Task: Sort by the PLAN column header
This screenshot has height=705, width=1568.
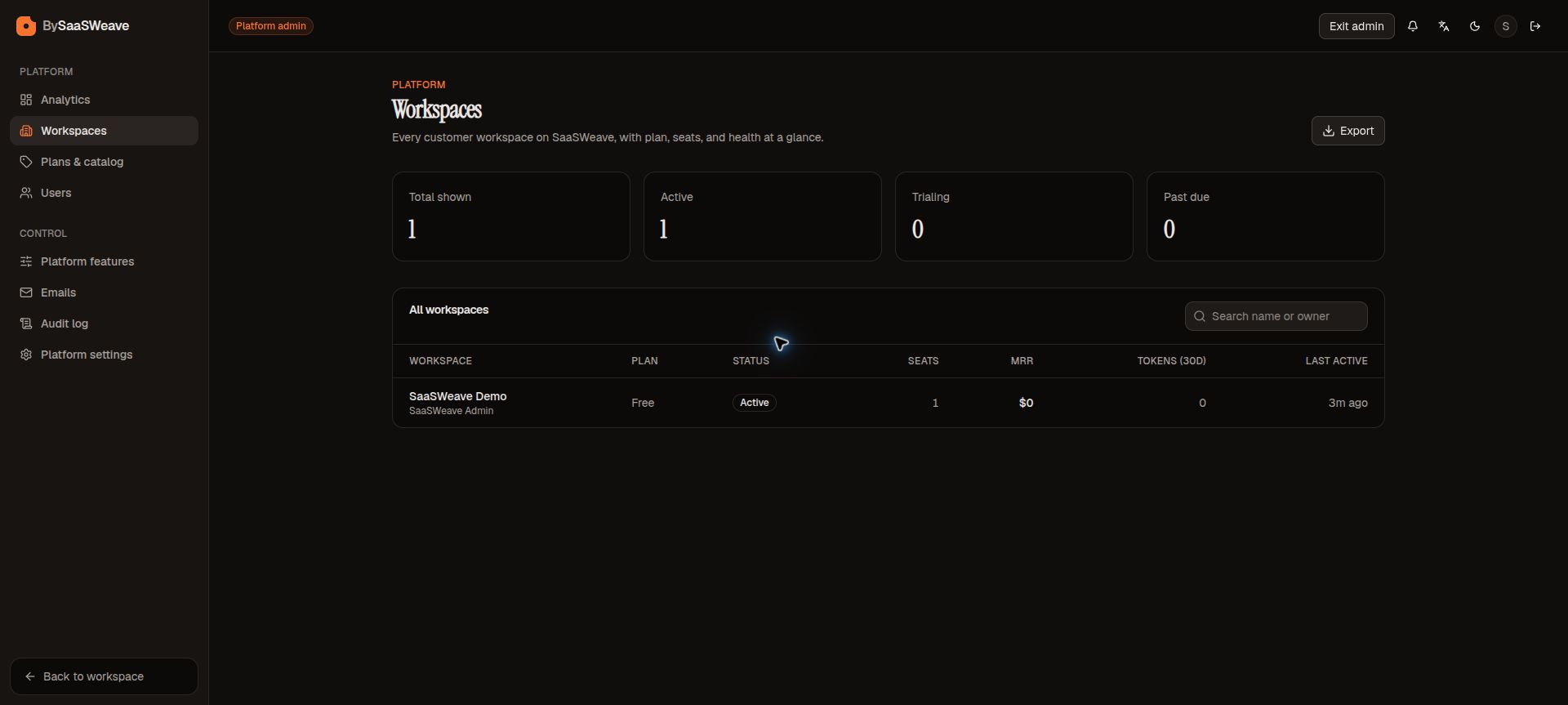Action: click(644, 361)
